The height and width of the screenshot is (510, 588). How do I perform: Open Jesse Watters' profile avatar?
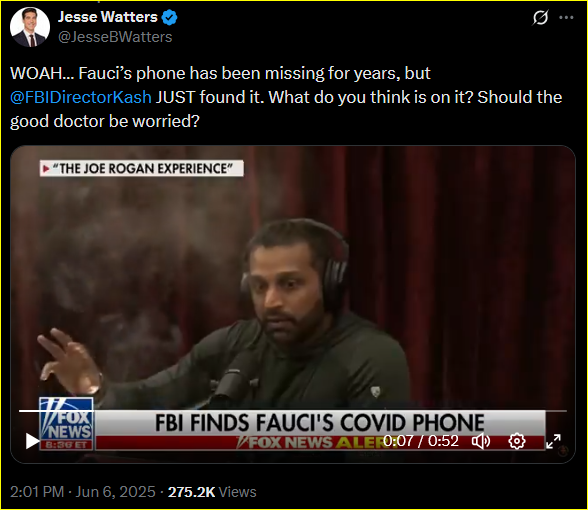[x=30, y=27]
